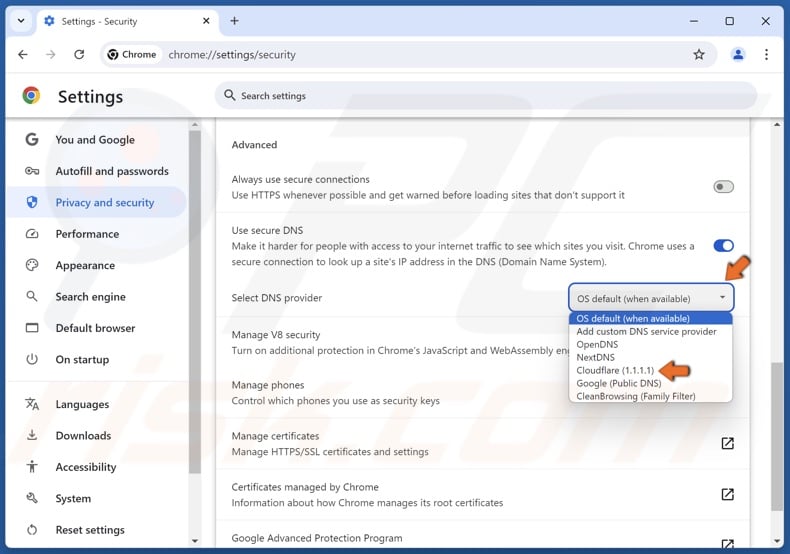Open Search engine settings
Viewport: 790px width, 554px height.
click(x=96, y=297)
